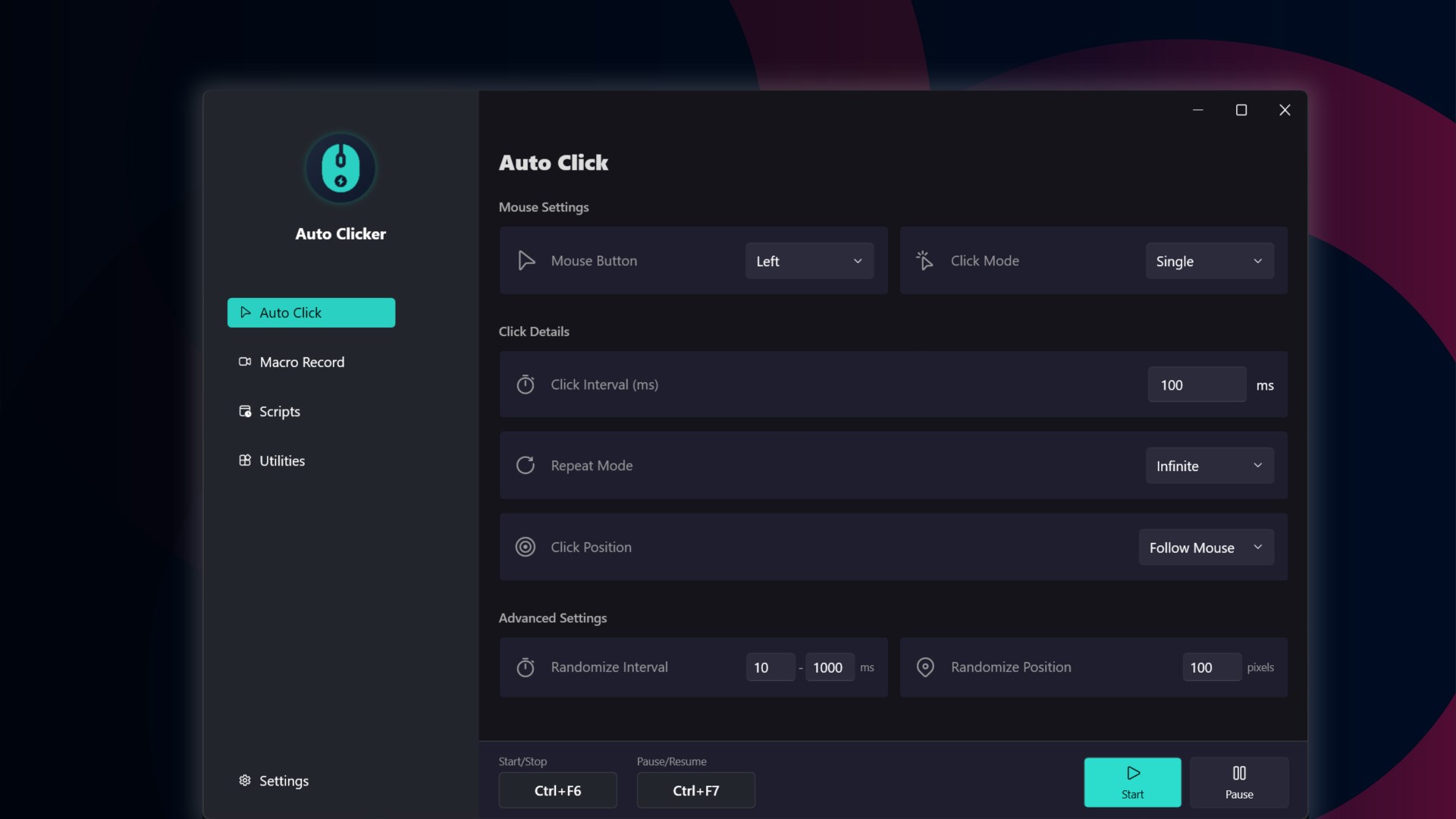Click the Scripts sidebar icon
This screenshot has height=819, width=1456.
tap(245, 411)
